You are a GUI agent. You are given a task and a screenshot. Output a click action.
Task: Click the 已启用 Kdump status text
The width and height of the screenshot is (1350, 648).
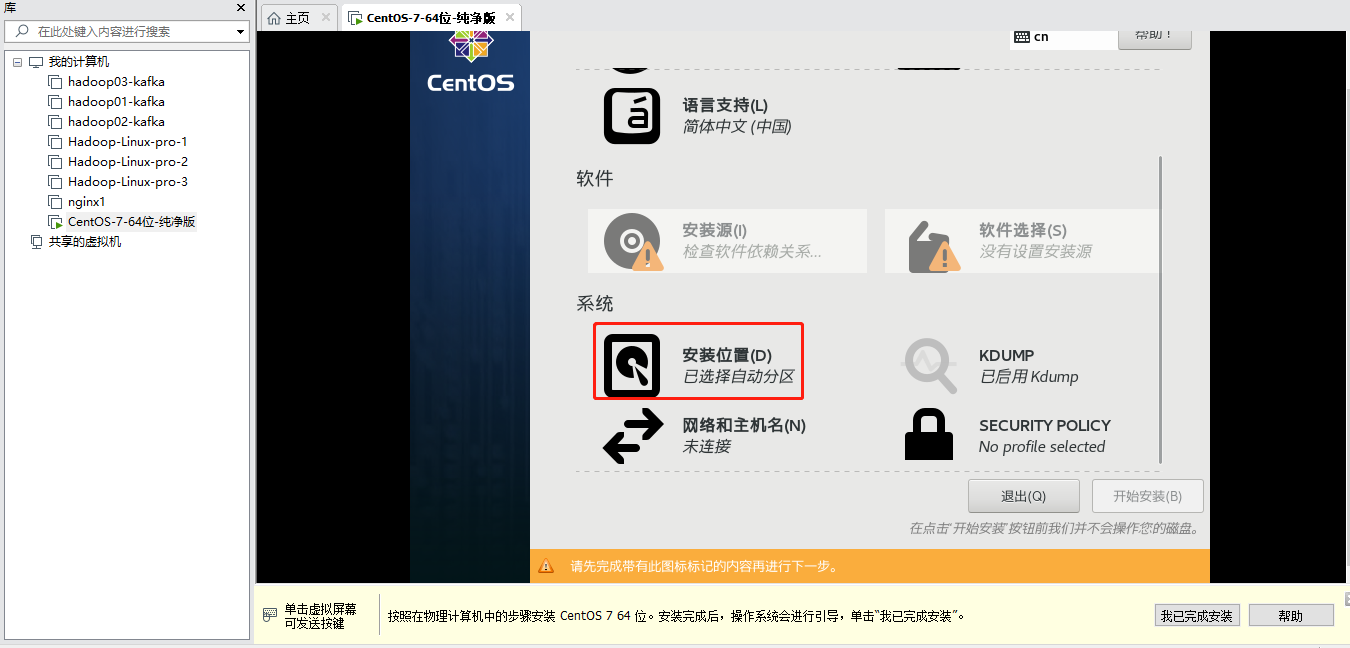click(x=1029, y=377)
